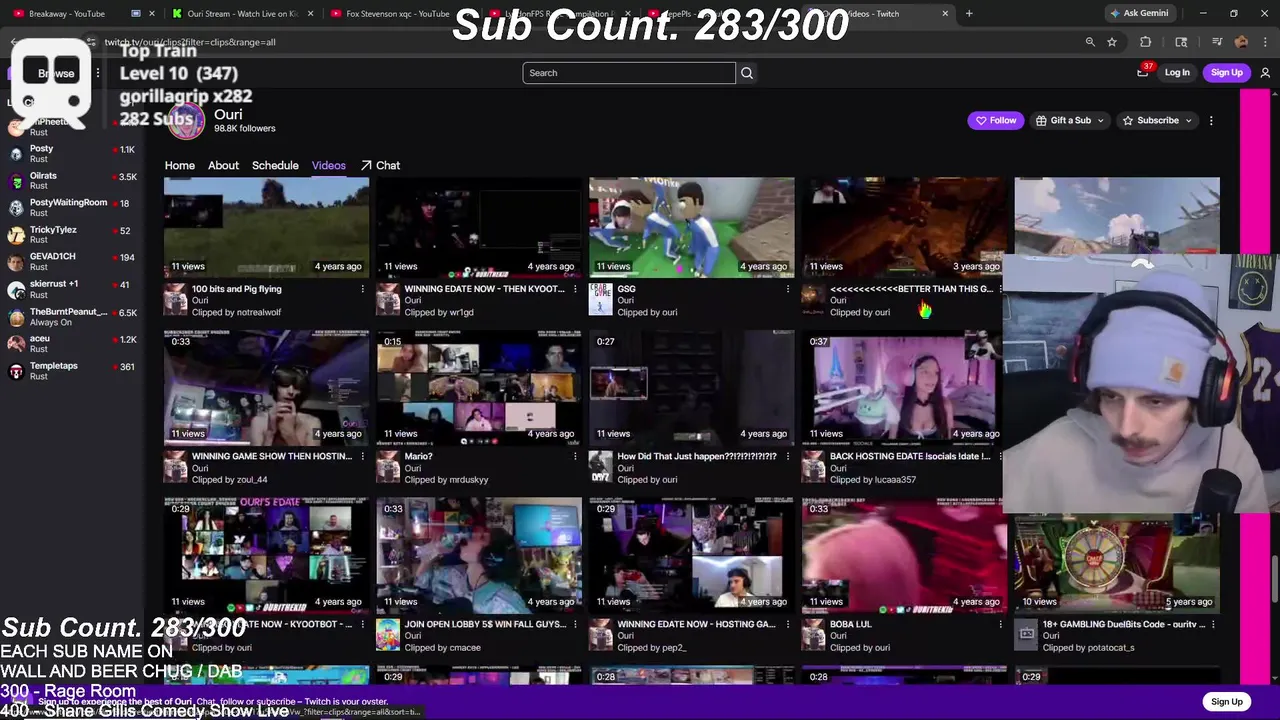Play the GSG clip thumbnail
Image resolution: width=1280 pixels, height=720 pixels.
691,227
